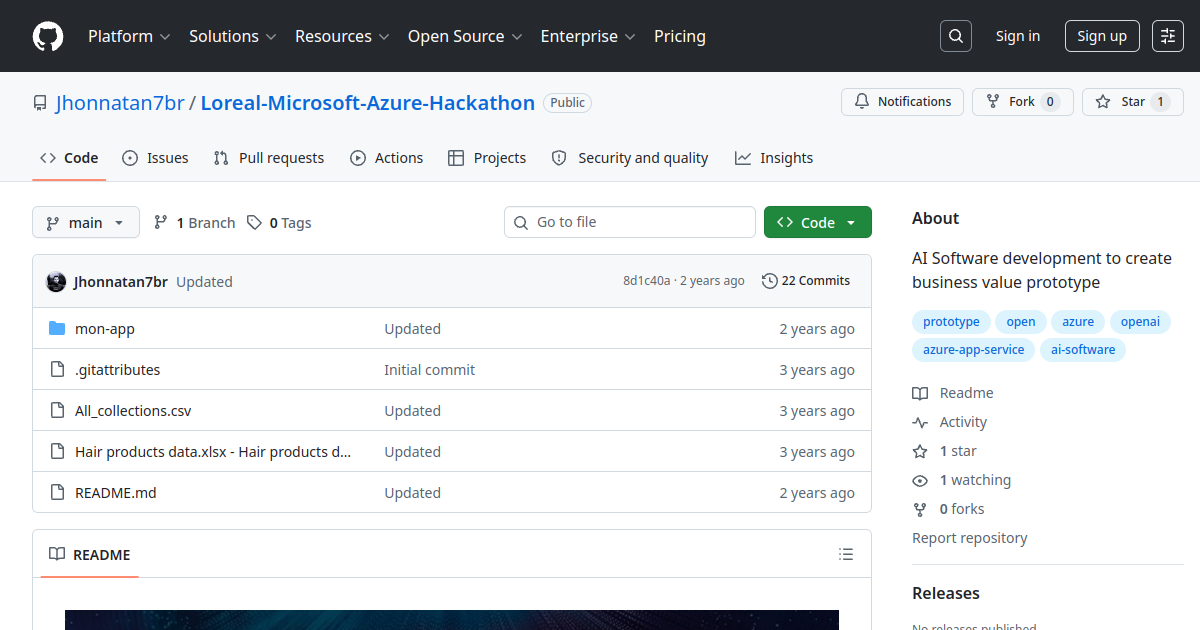
Task: Click the pulse icon beside Activity
Action: click(x=920, y=422)
